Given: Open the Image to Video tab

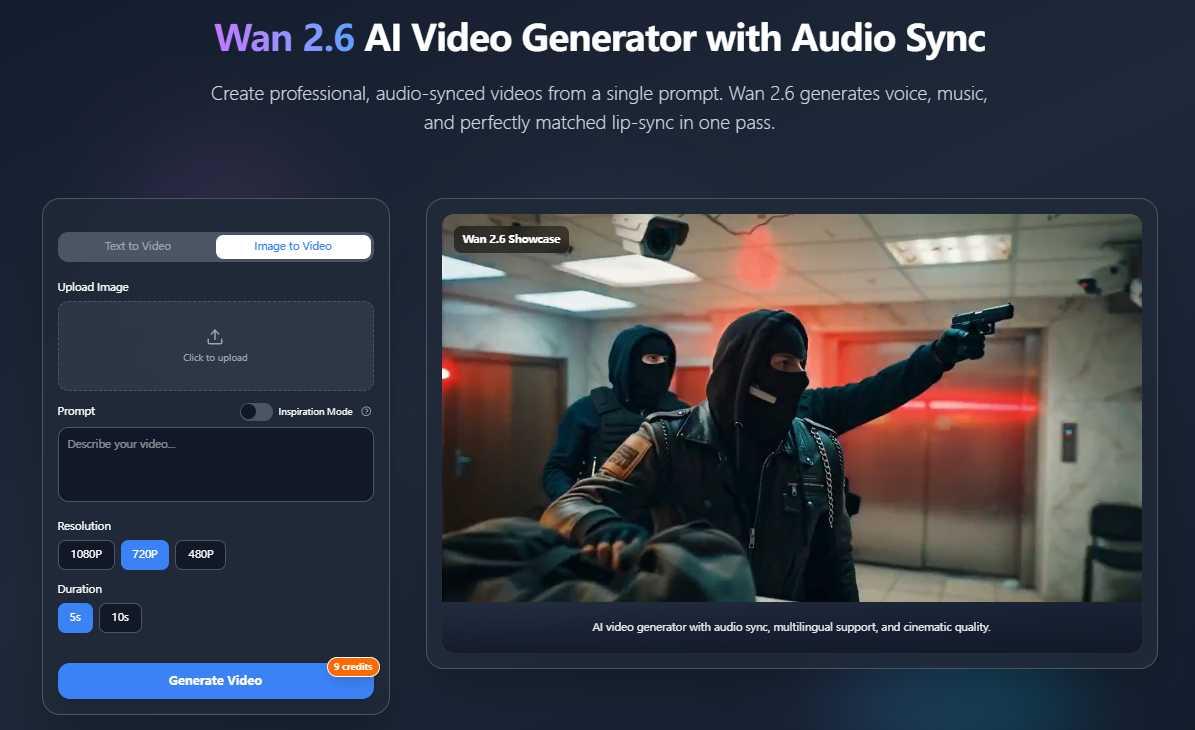Looking at the screenshot, I should (x=293, y=246).
